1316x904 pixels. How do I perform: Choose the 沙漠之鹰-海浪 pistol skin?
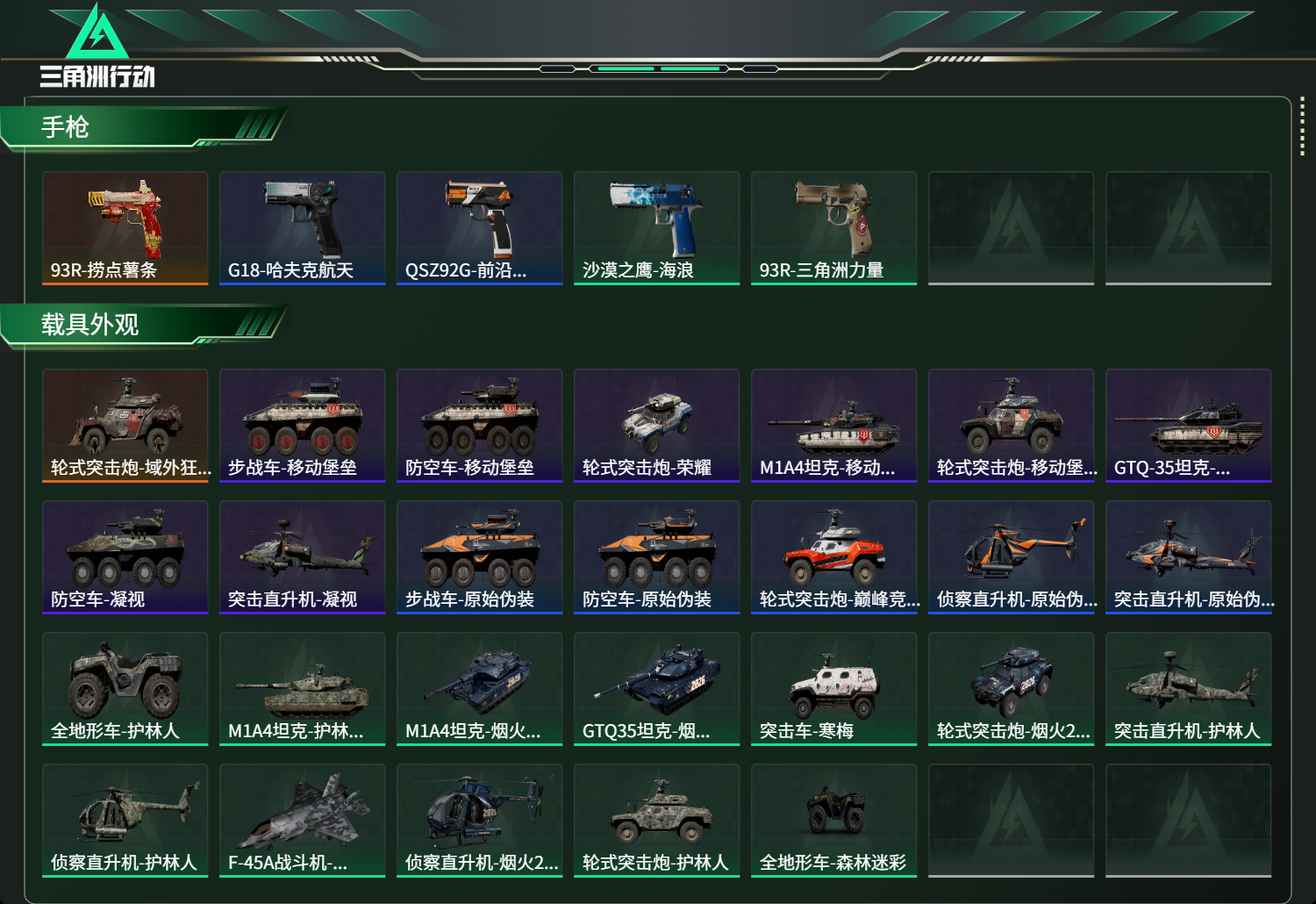click(657, 228)
